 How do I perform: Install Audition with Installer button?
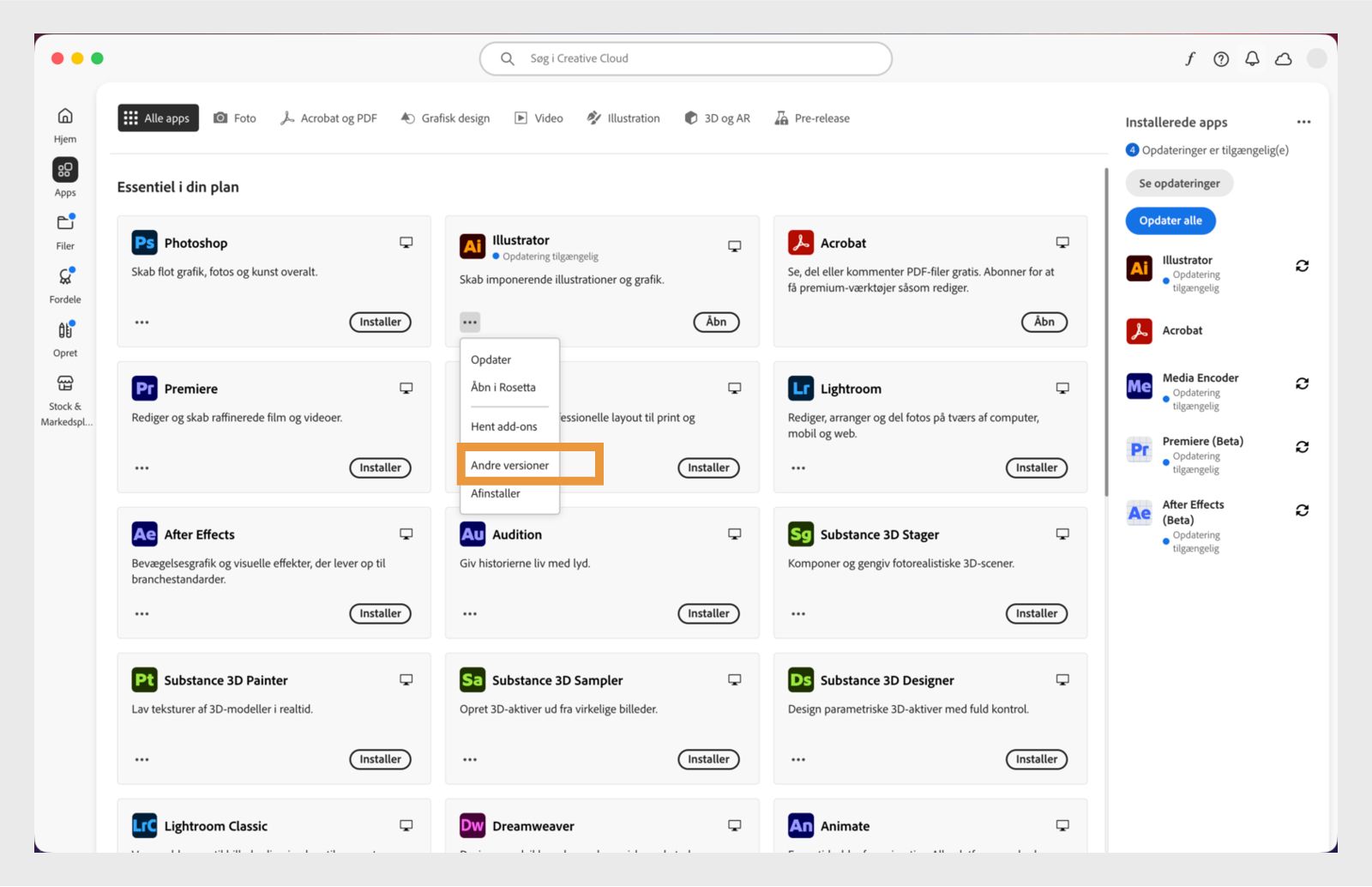point(708,614)
